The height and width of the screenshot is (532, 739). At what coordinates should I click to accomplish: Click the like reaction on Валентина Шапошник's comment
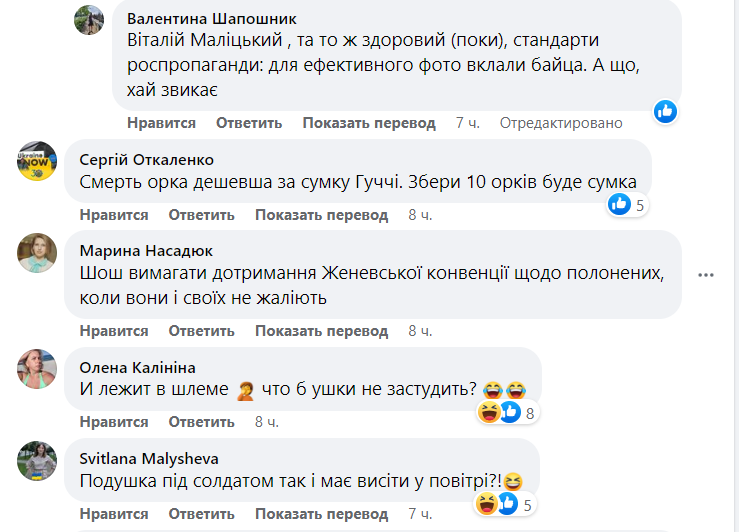[666, 111]
